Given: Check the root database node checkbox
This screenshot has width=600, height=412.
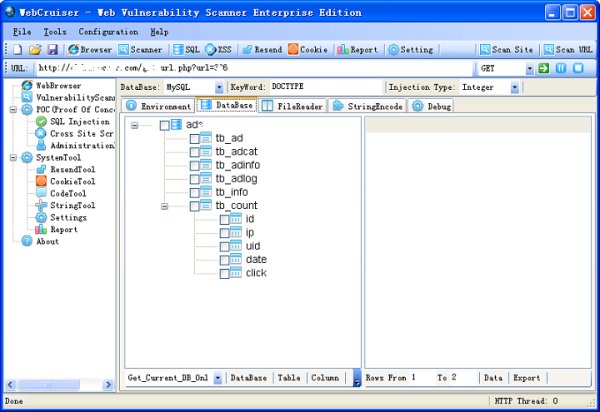Looking at the screenshot, I should pos(165,125).
